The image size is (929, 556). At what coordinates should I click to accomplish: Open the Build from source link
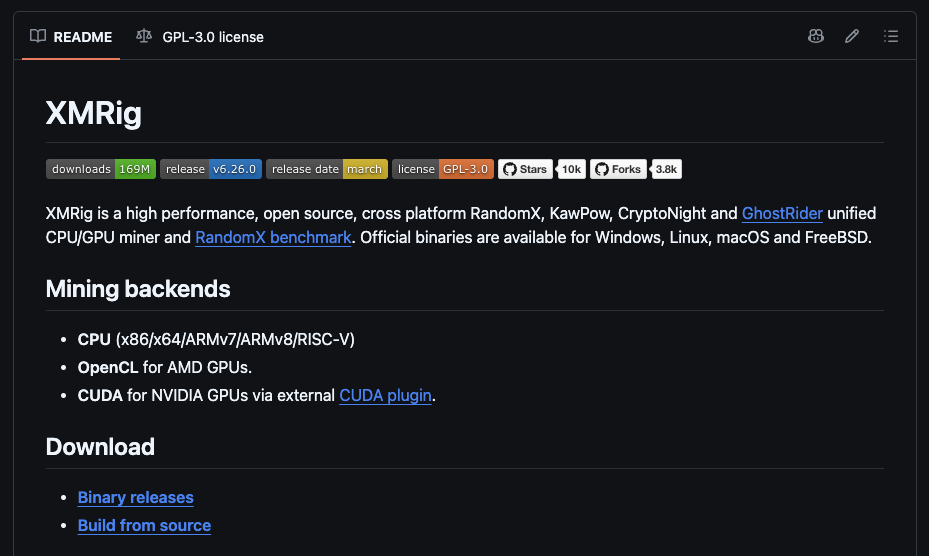pos(145,526)
